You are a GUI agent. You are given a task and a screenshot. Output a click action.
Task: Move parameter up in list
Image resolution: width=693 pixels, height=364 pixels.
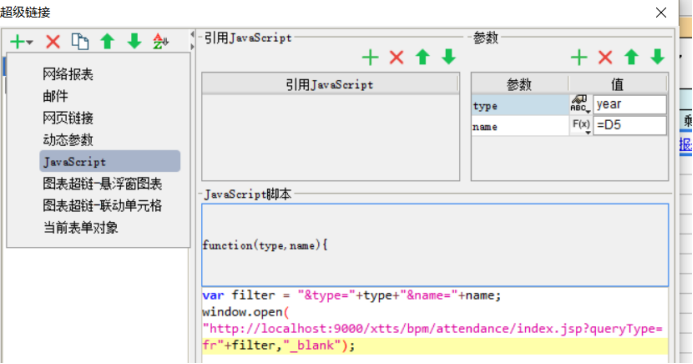tap(631, 57)
